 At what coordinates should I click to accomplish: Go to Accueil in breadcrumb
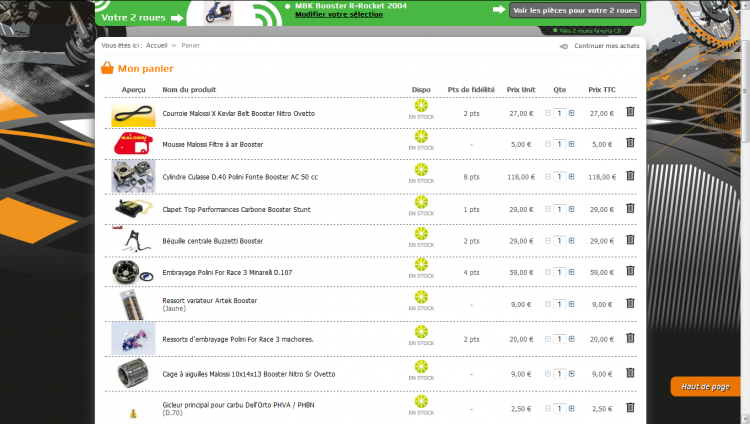(156, 45)
